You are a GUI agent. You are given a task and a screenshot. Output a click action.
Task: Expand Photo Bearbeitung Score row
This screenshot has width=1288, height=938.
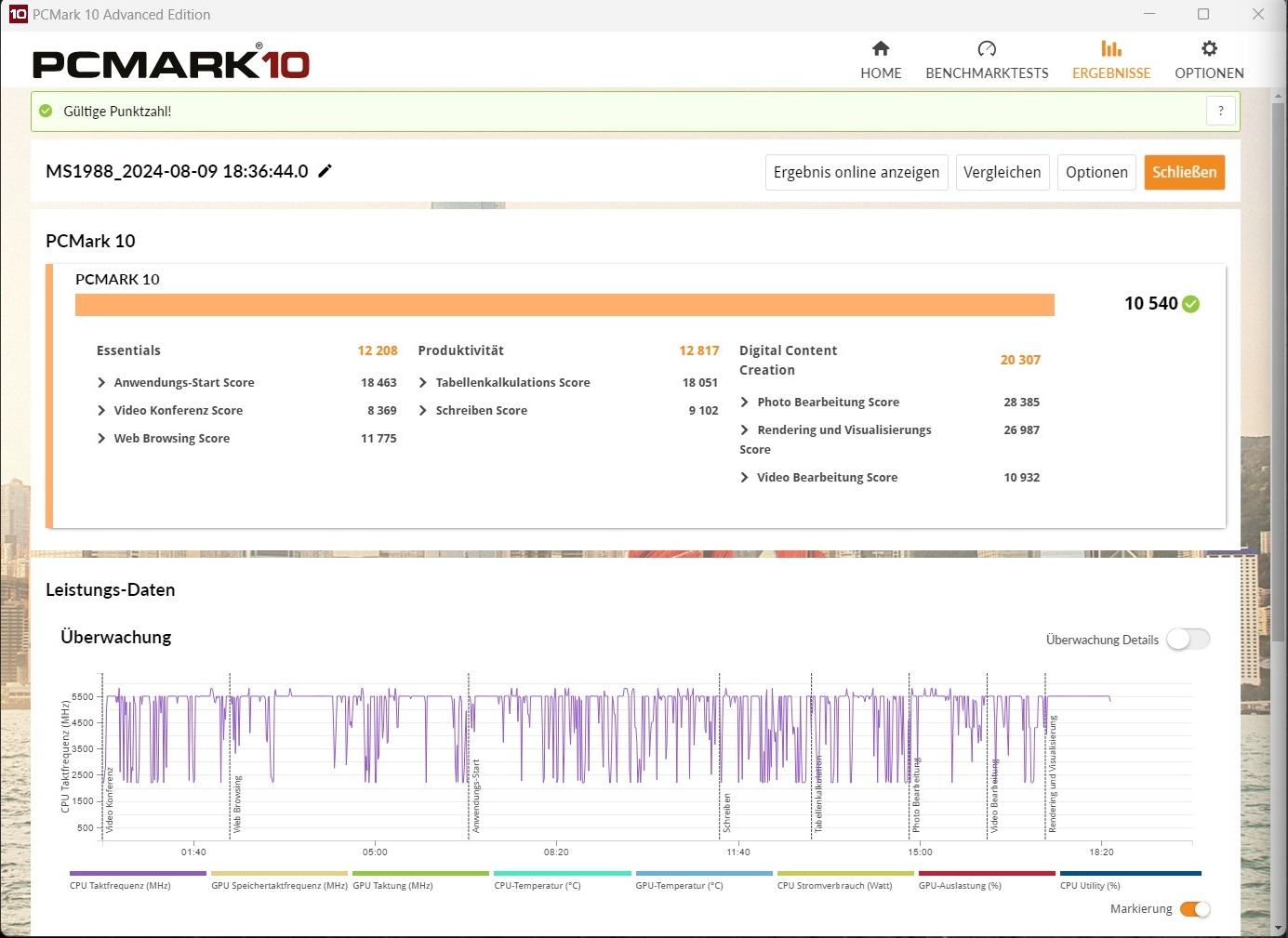tap(745, 402)
